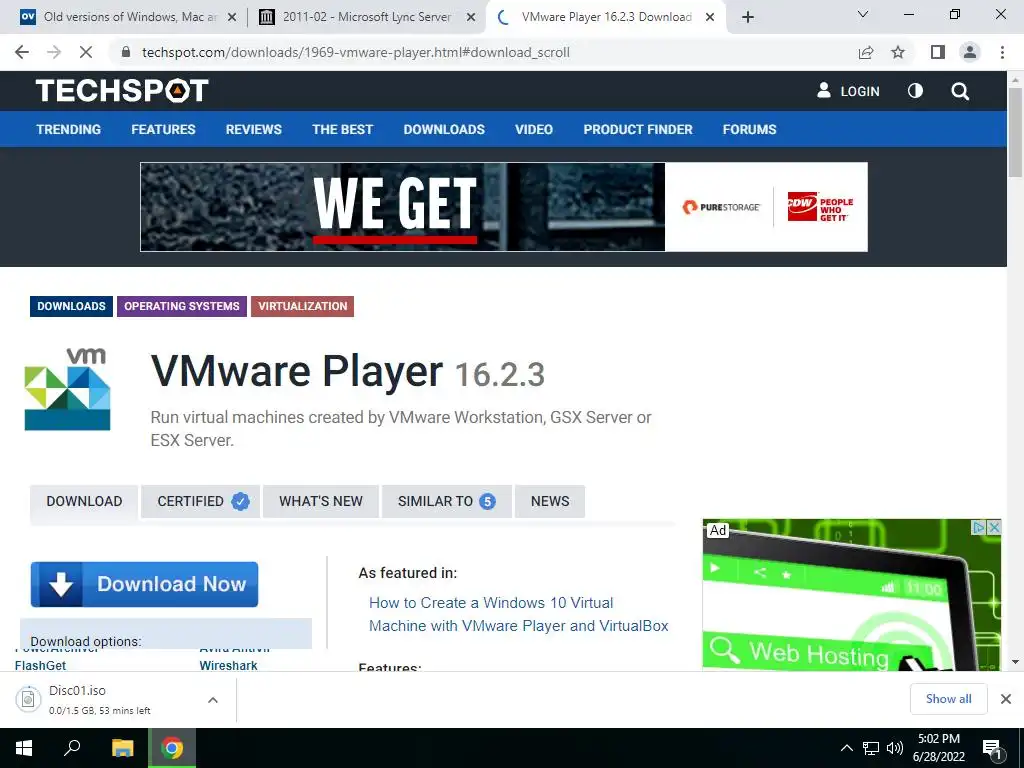Click the WE GET banner advertisement

(x=504, y=206)
